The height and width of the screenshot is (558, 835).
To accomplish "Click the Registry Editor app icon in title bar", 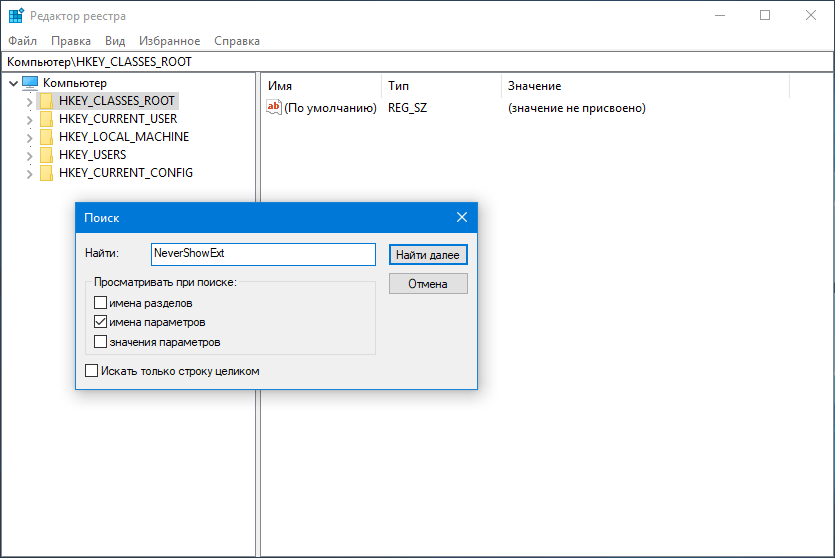I will [x=16, y=16].
